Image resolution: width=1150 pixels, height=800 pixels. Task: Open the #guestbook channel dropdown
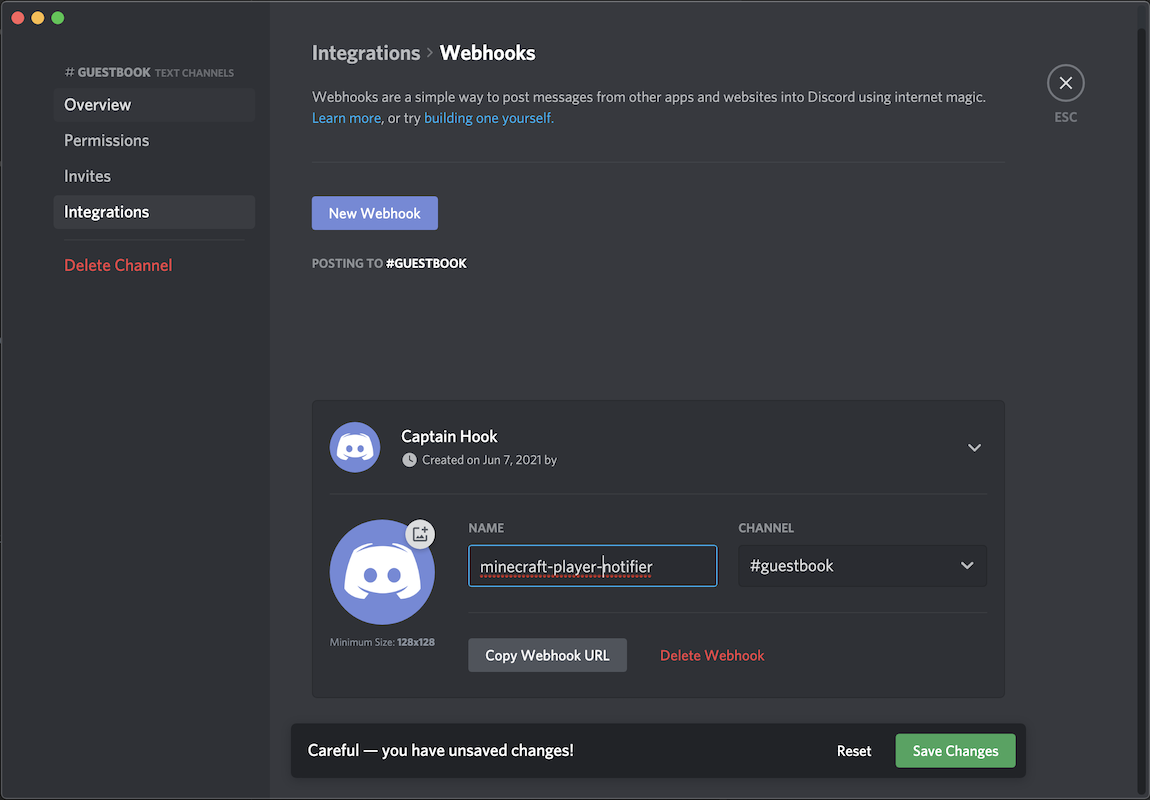pyautogui.click(x=862, y=565)
